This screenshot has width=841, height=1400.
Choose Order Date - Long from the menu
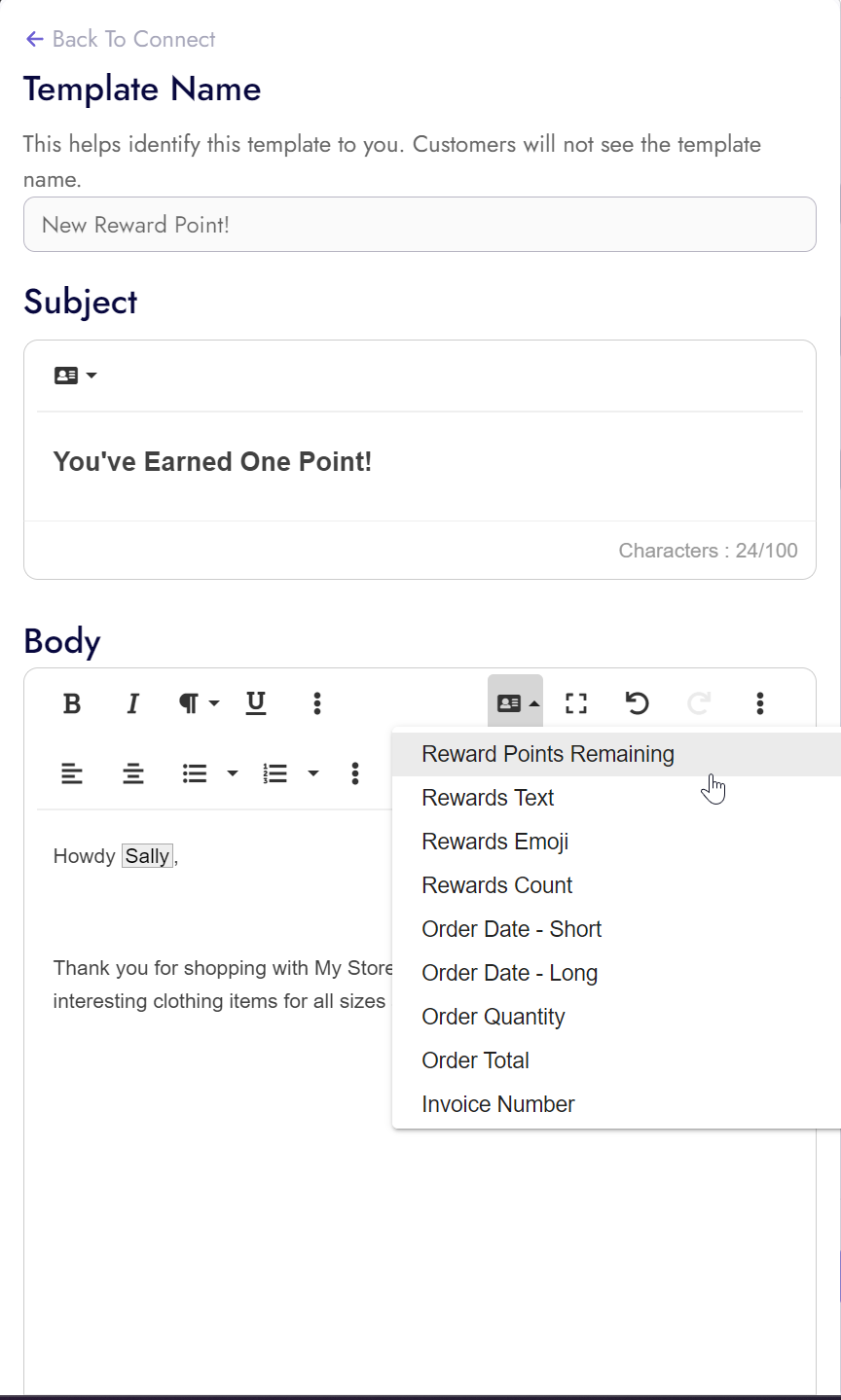511,972
